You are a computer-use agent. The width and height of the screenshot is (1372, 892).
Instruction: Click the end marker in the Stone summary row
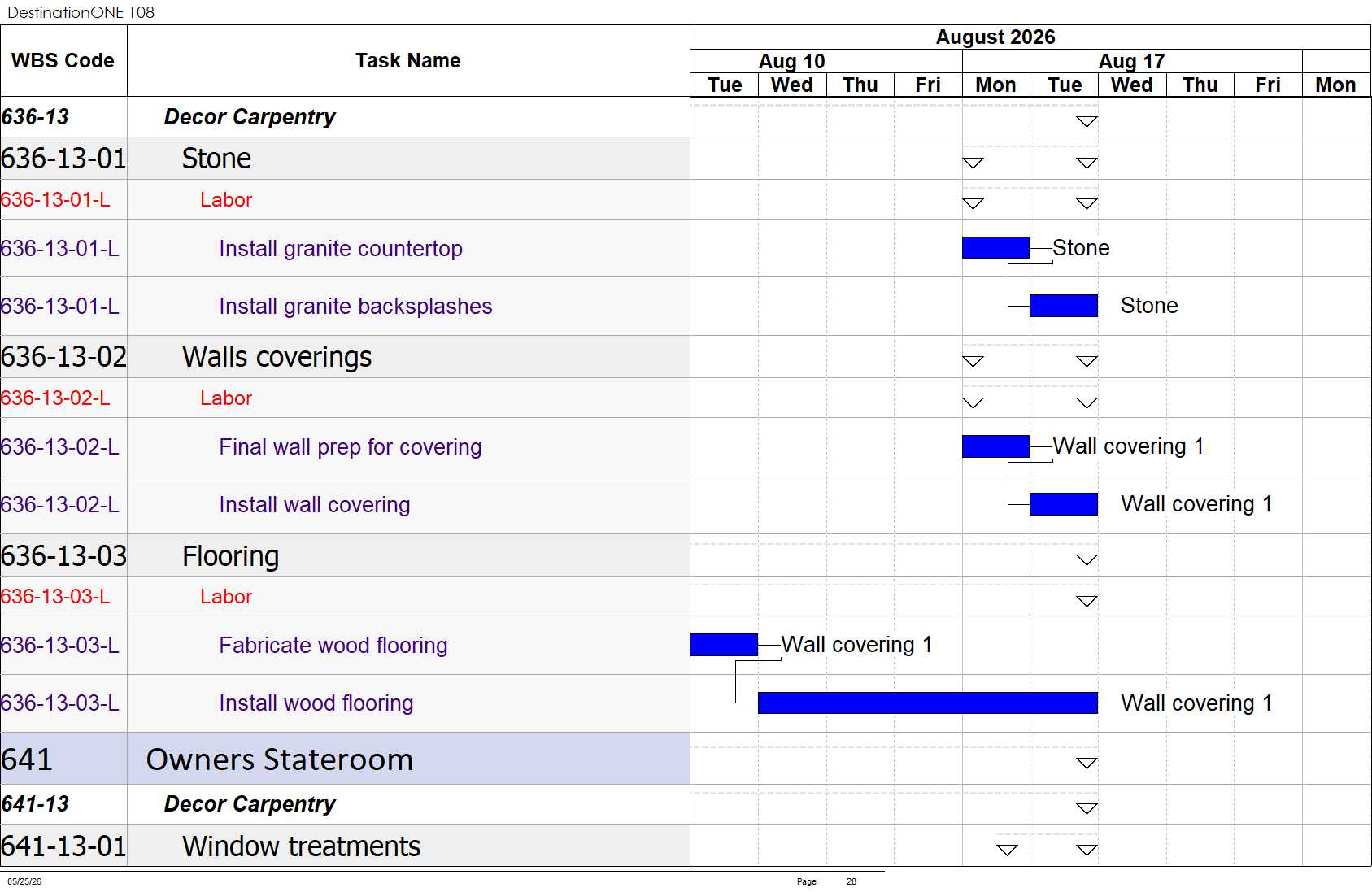pyautogui.click(x=1087, y=163)
